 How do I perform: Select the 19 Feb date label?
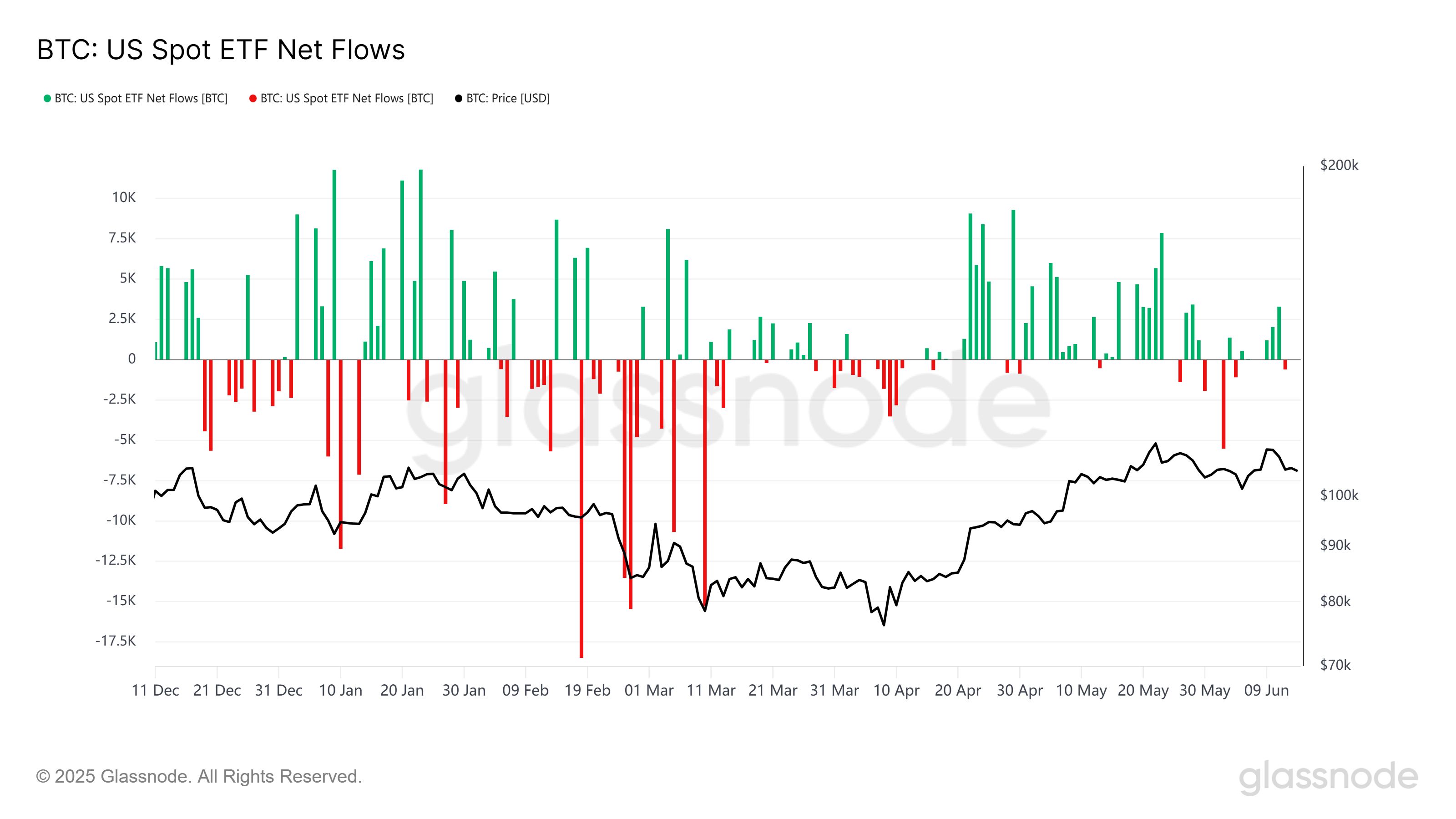tap(587, 690)
